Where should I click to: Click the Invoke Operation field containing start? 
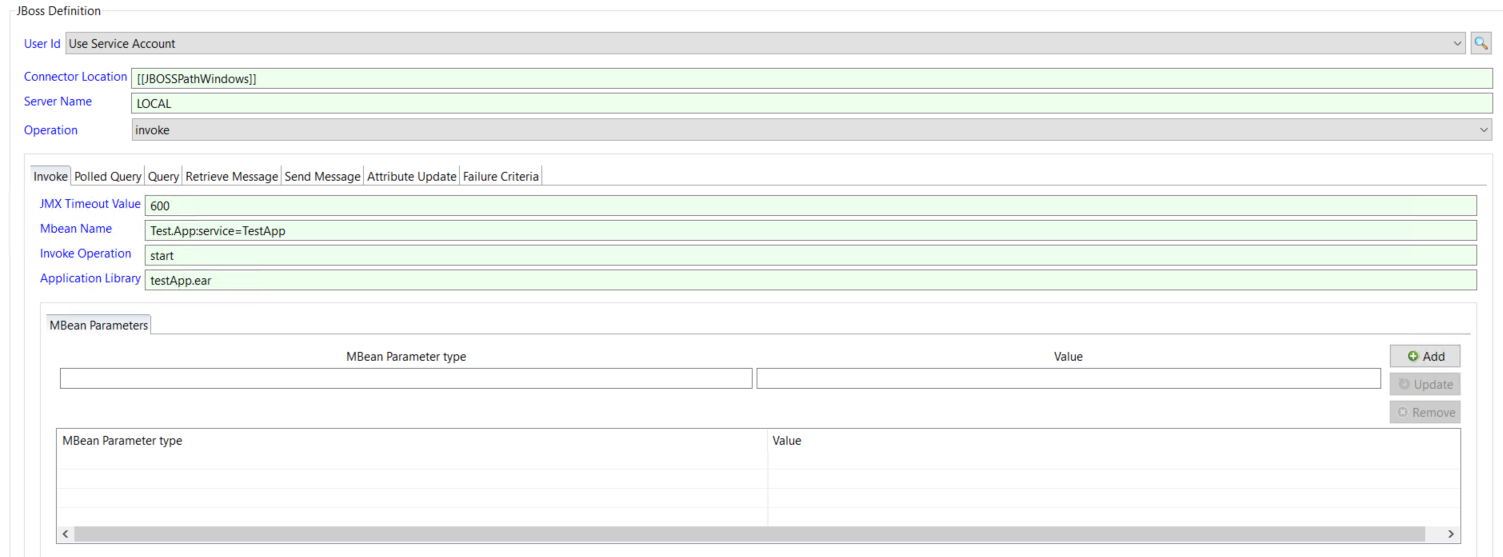pos(811,255)
